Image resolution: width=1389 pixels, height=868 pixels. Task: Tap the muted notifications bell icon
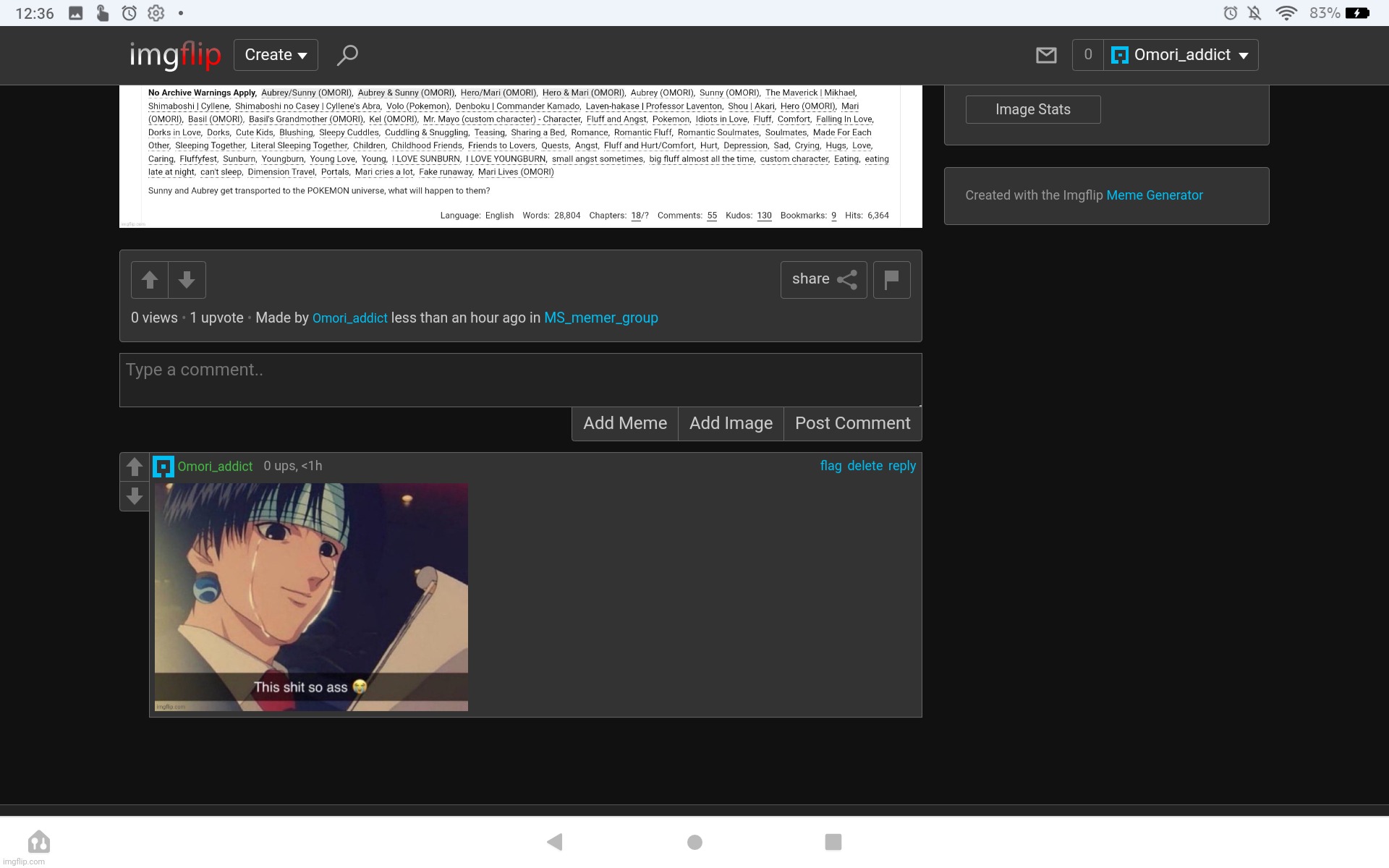(x=1255, y=13)
